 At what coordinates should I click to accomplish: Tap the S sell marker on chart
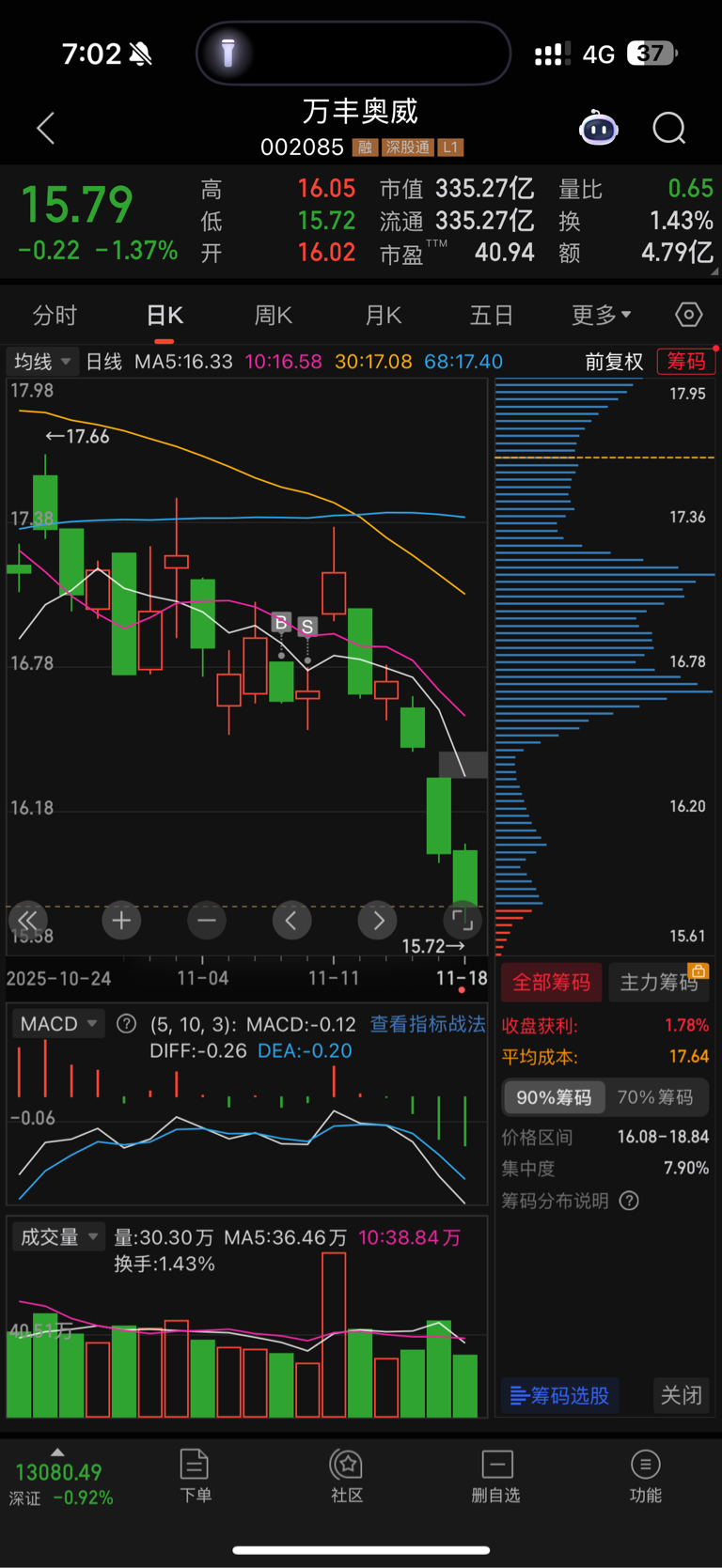click(x=307, y=627)
